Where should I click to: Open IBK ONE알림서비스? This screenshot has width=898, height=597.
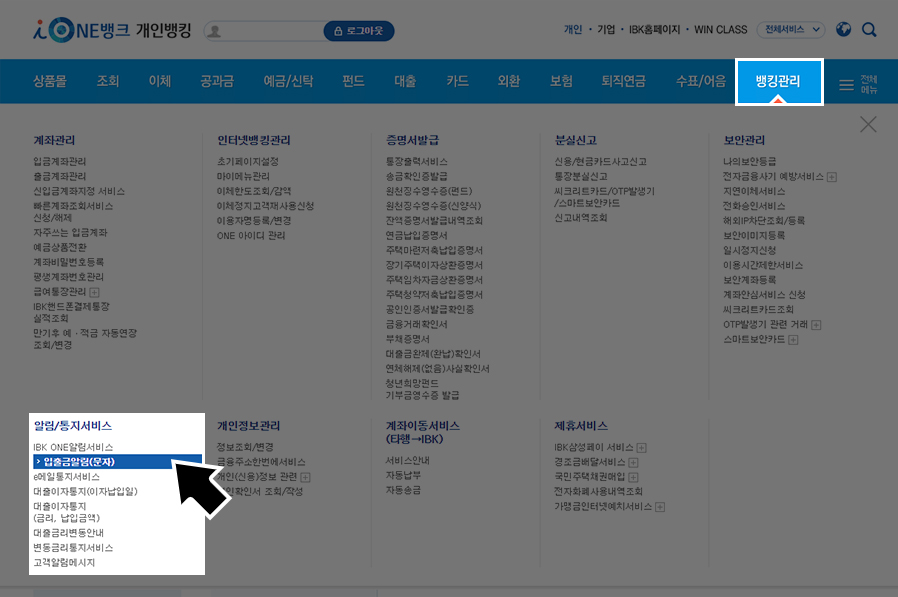73,447
